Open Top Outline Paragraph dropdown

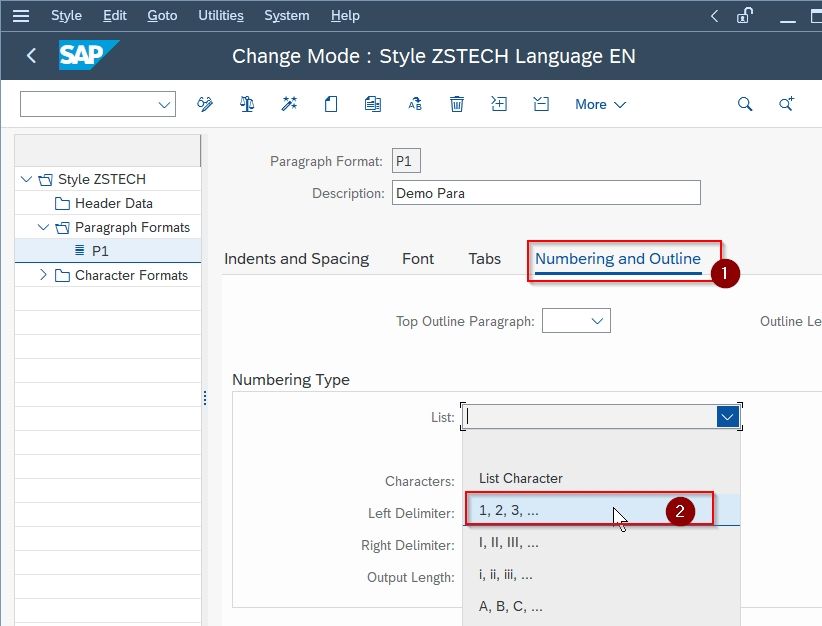[x=597, y=321]
